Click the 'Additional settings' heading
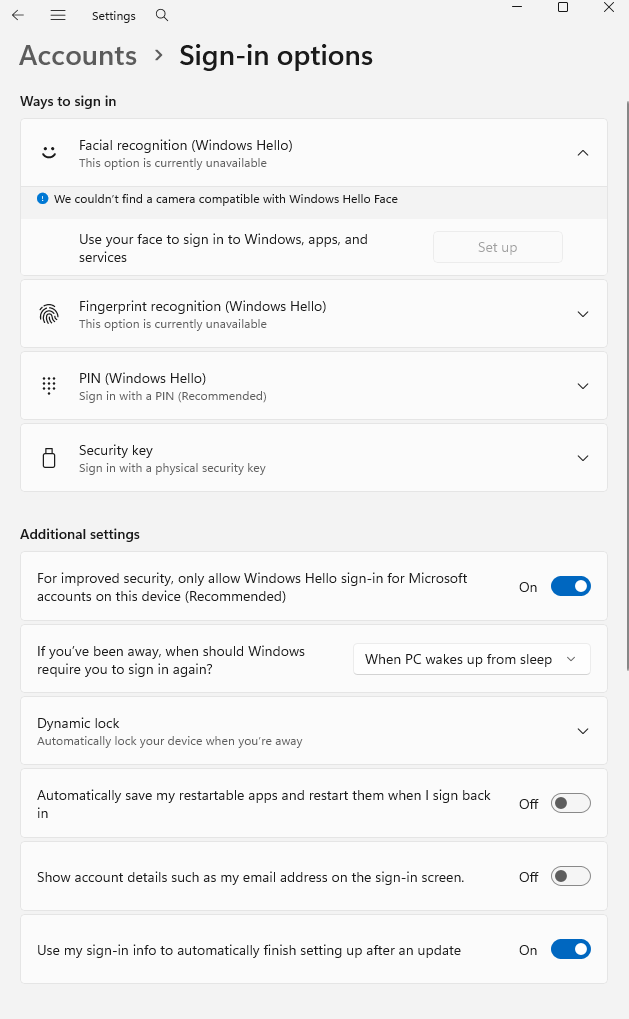Viewport: 629px width, 1019px height. pos(80,534)
